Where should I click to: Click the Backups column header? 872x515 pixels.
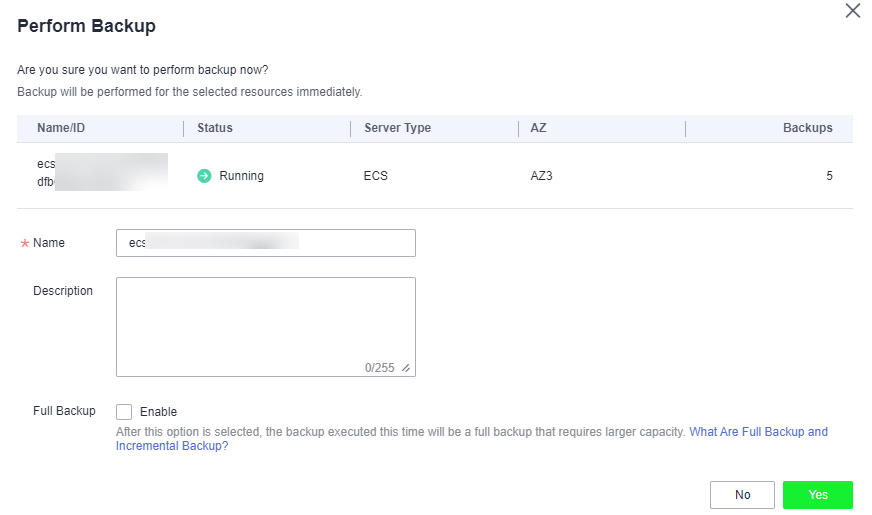click(807, 128)
